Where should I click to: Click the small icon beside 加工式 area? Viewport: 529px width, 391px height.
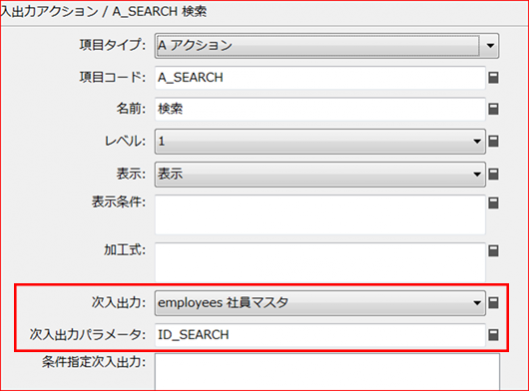pyautogui.click(x=493, y=251)
